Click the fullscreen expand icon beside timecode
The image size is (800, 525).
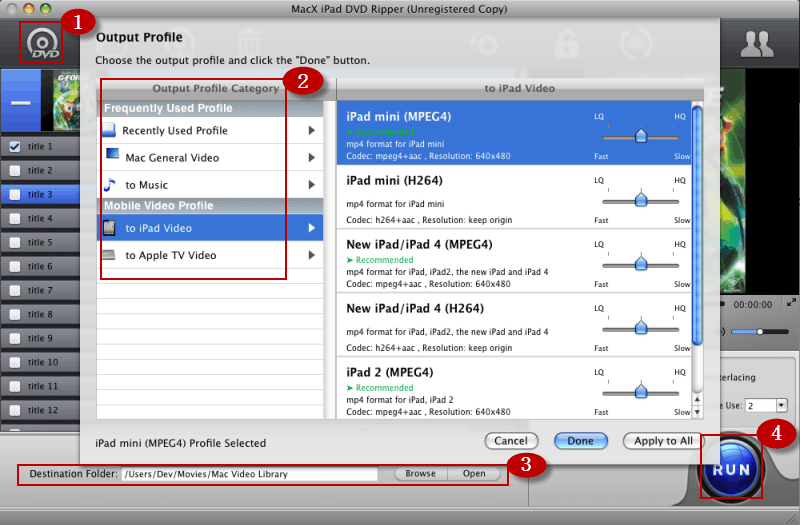coord(791,302)
